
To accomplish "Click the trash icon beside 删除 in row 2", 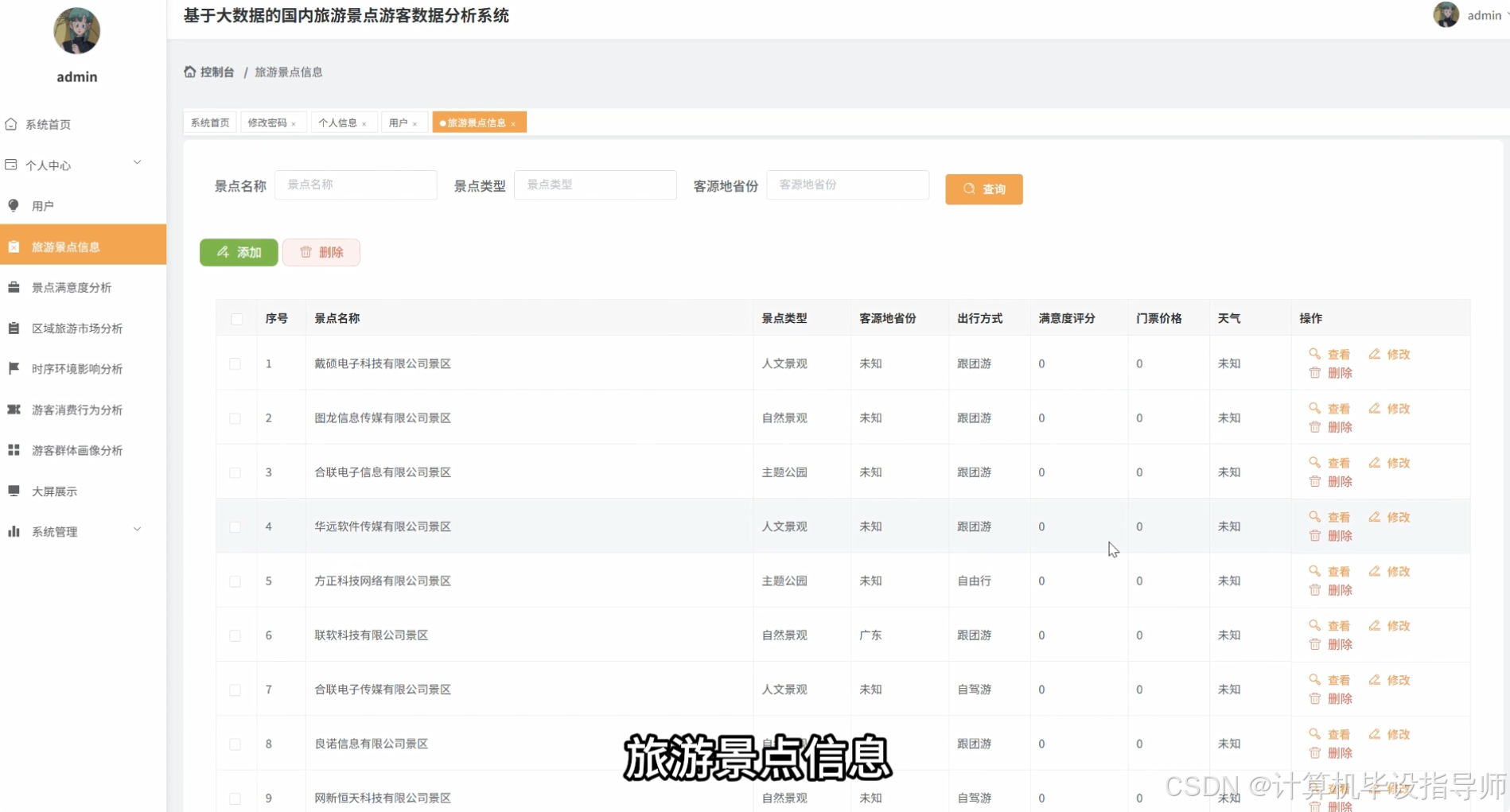I will point(1315,427).
